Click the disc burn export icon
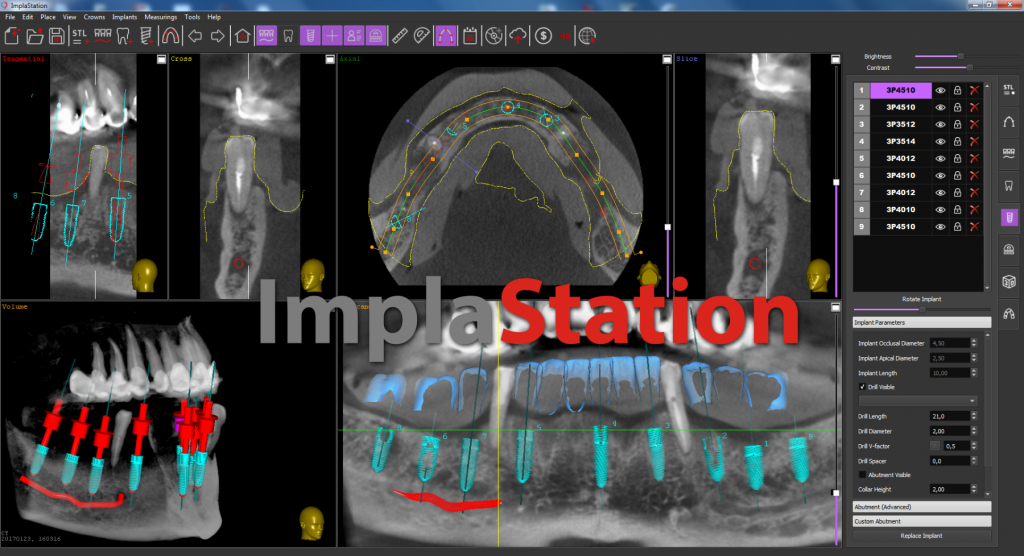 point(494,36)
